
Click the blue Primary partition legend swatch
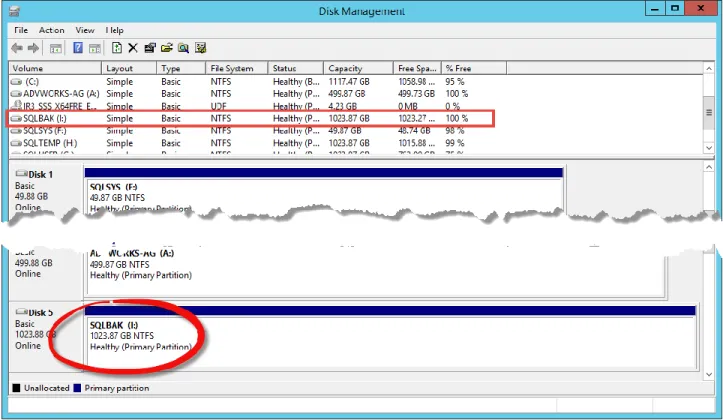77,388
